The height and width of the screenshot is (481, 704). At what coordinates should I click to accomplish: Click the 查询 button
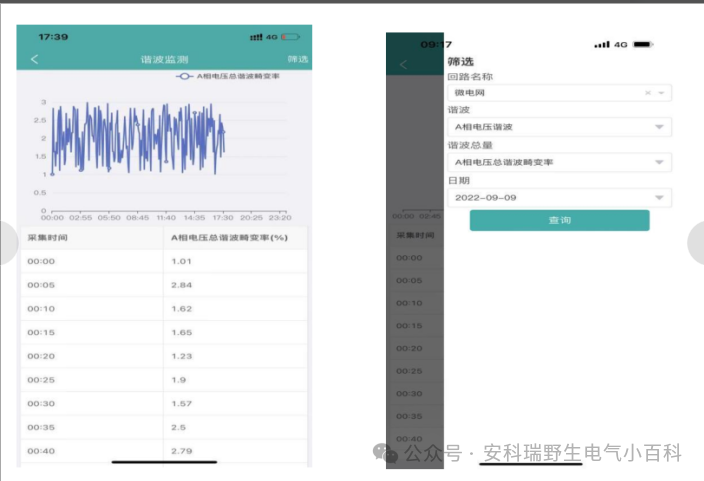pos(559,221)
